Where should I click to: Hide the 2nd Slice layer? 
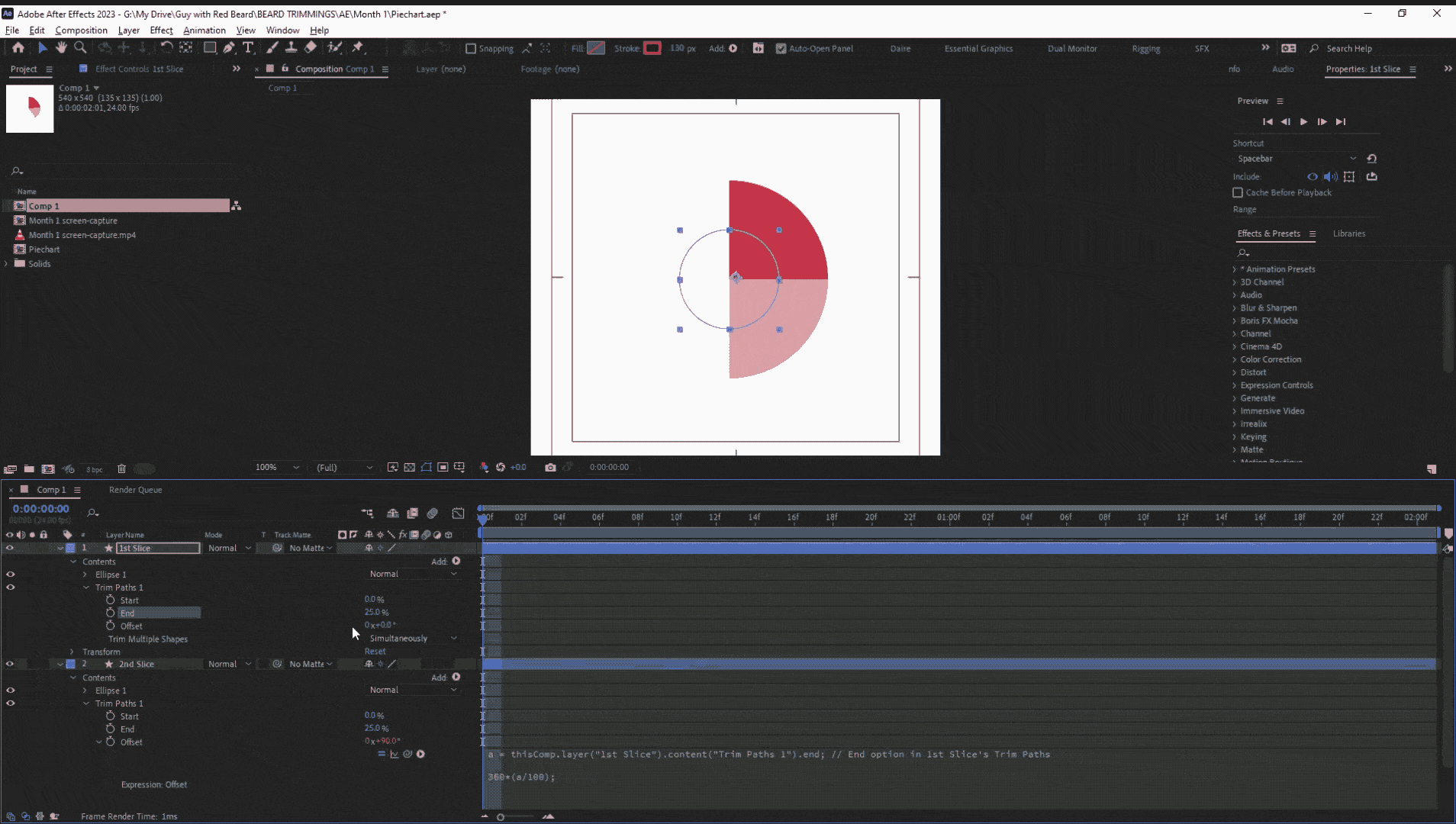pos(10,664)
